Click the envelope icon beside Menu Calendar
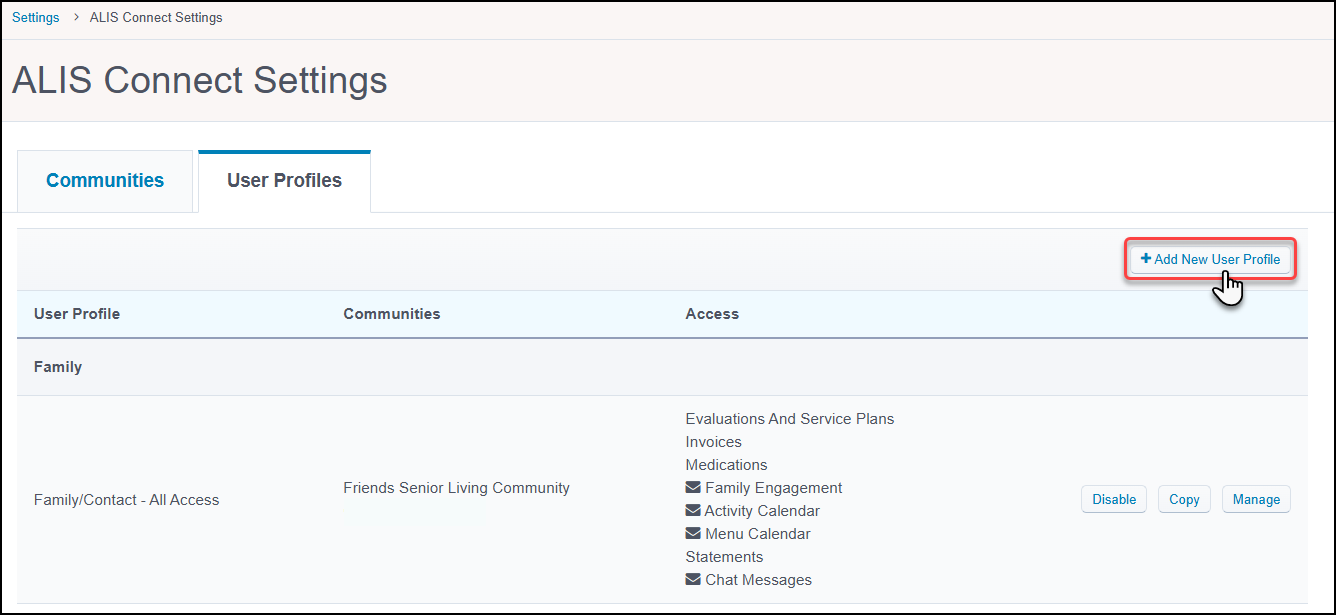 coord(691,533)
